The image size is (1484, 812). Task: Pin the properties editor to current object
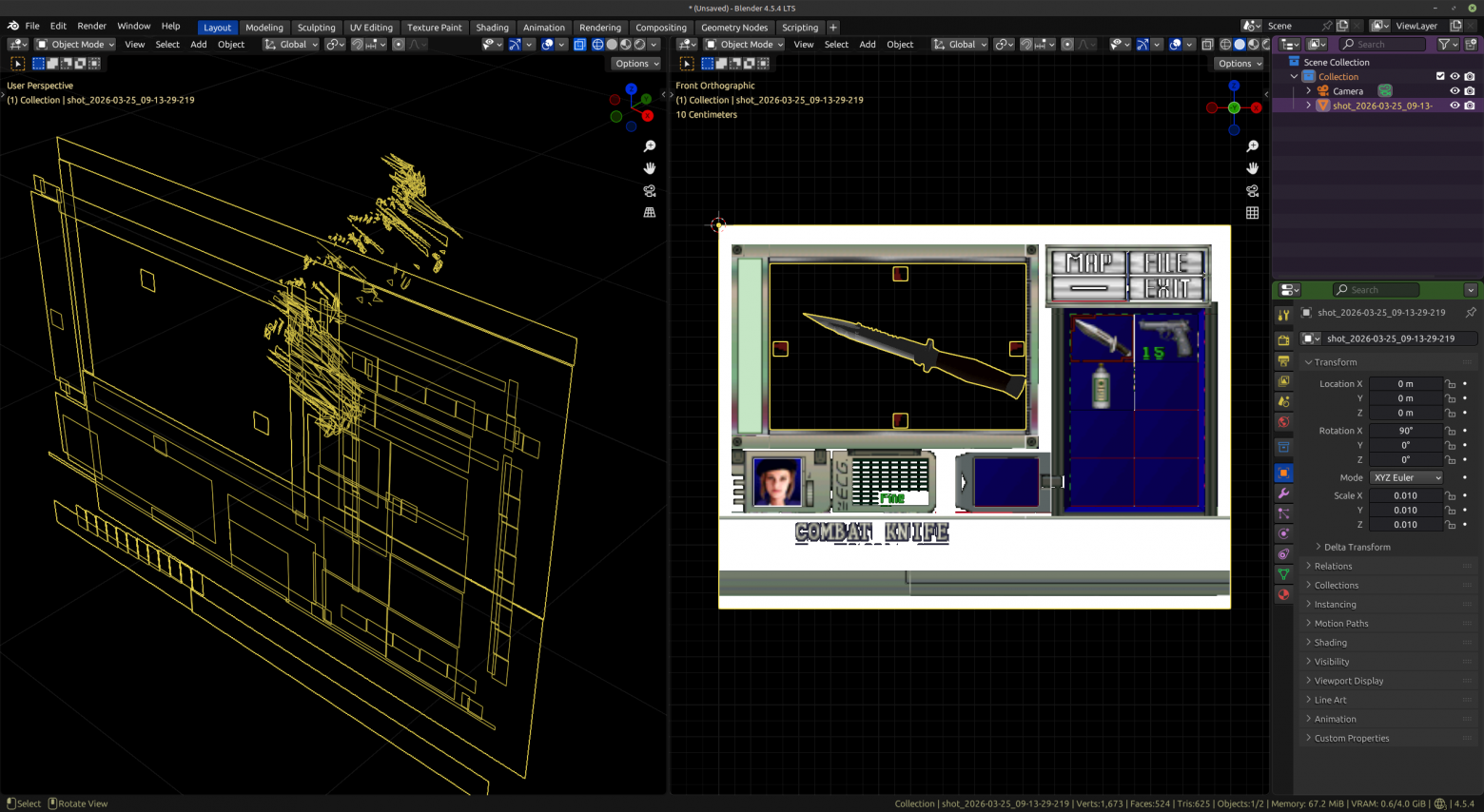click(x=1471, y=312)
